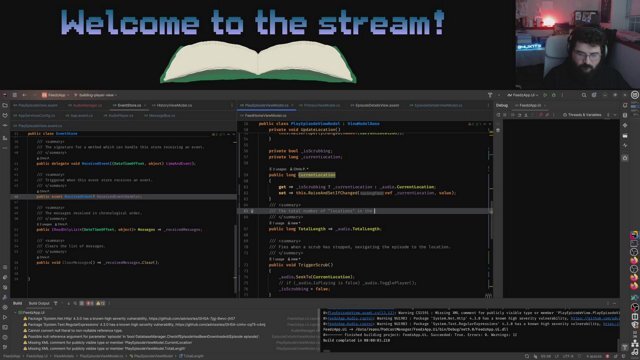Open the Run tool window sidebar icon
This screenshot has width=640, height=360.
(x=5, y=317)
